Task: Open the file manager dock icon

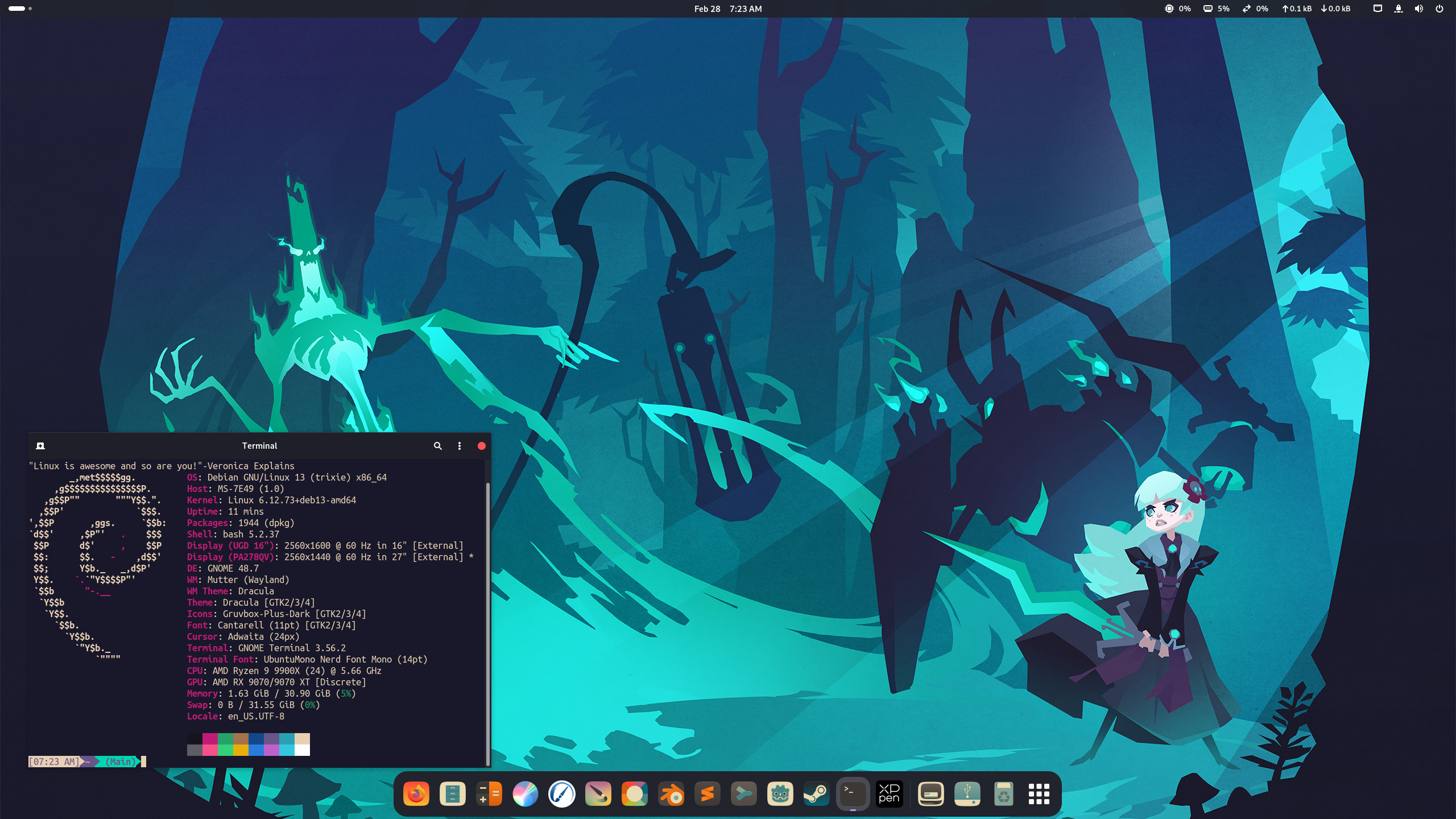Action: [453, 794]
